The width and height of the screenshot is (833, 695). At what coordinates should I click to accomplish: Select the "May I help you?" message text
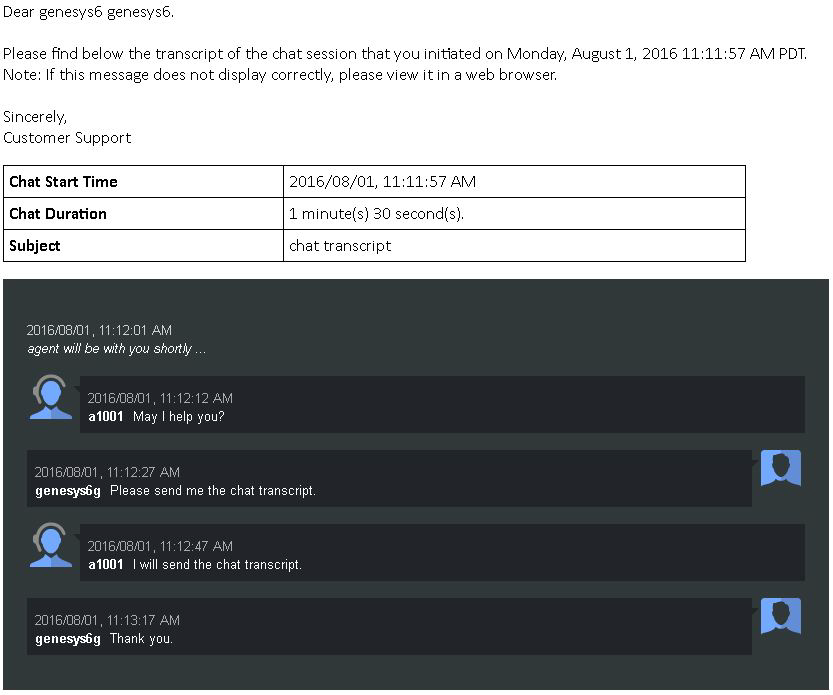coord(179,417)
